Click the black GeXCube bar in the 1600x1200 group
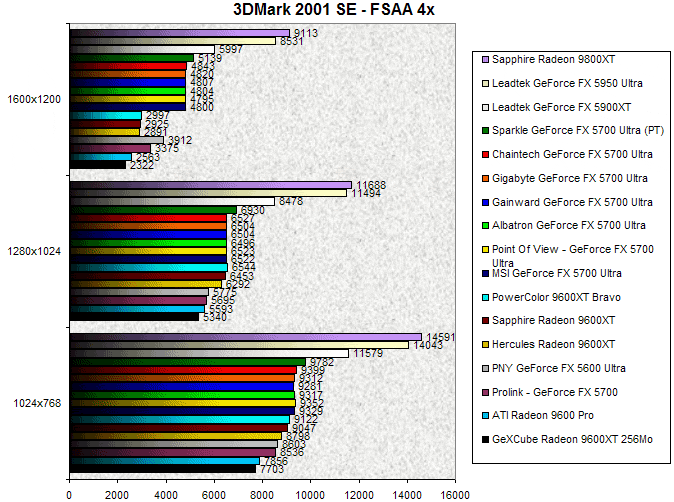 coord(98,165)
